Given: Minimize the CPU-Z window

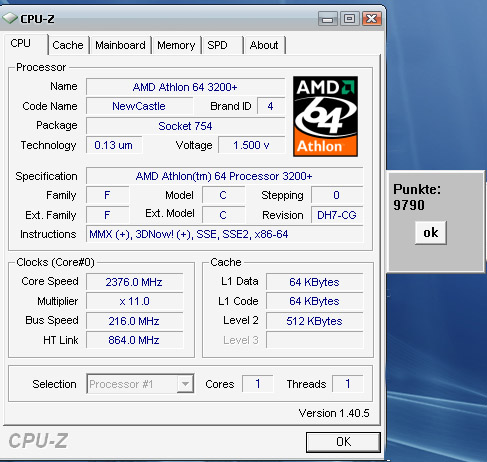Looking at the screenshot, I should pyautogui.click(x=328, y=19).
